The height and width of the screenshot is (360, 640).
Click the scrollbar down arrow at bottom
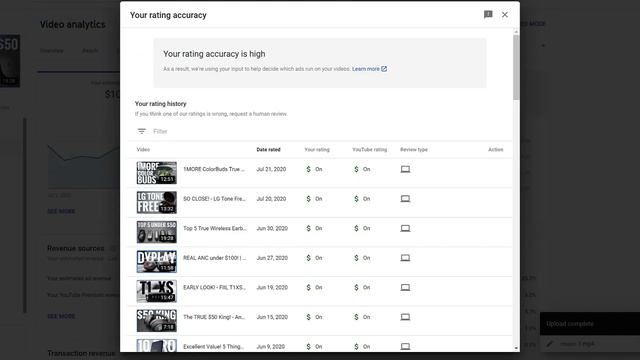coord(516,348)
